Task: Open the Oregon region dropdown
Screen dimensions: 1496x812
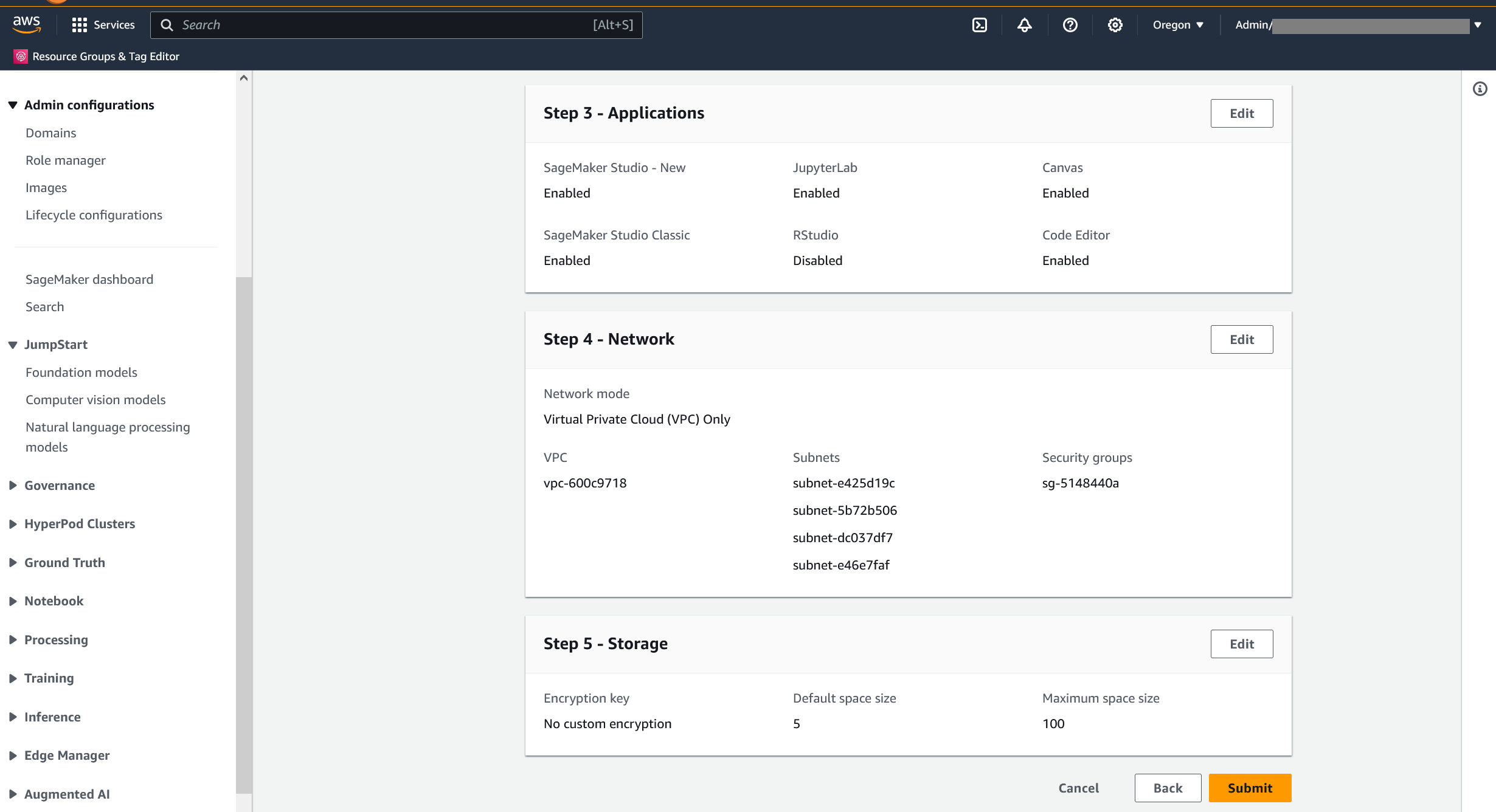Action: click(x=1178, y=25)
